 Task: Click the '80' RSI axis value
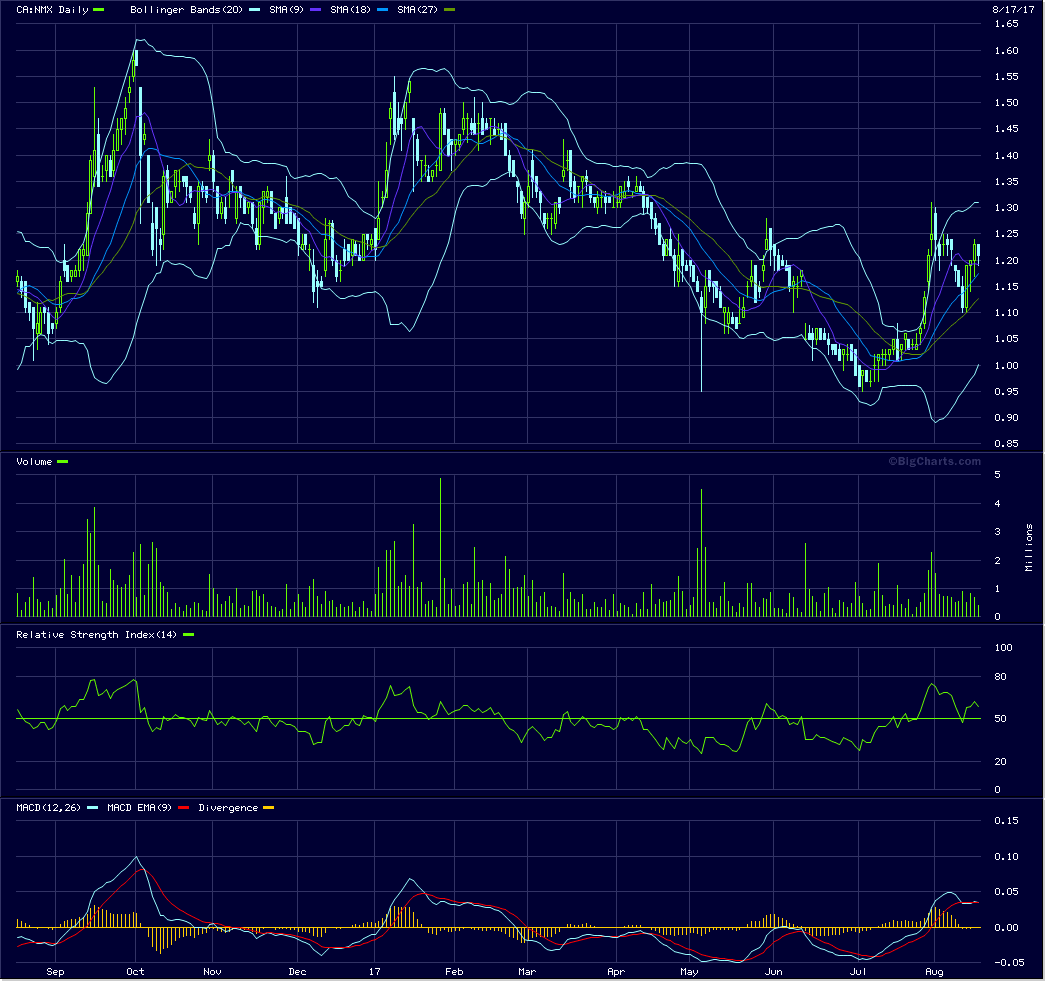coord(1000,677)
